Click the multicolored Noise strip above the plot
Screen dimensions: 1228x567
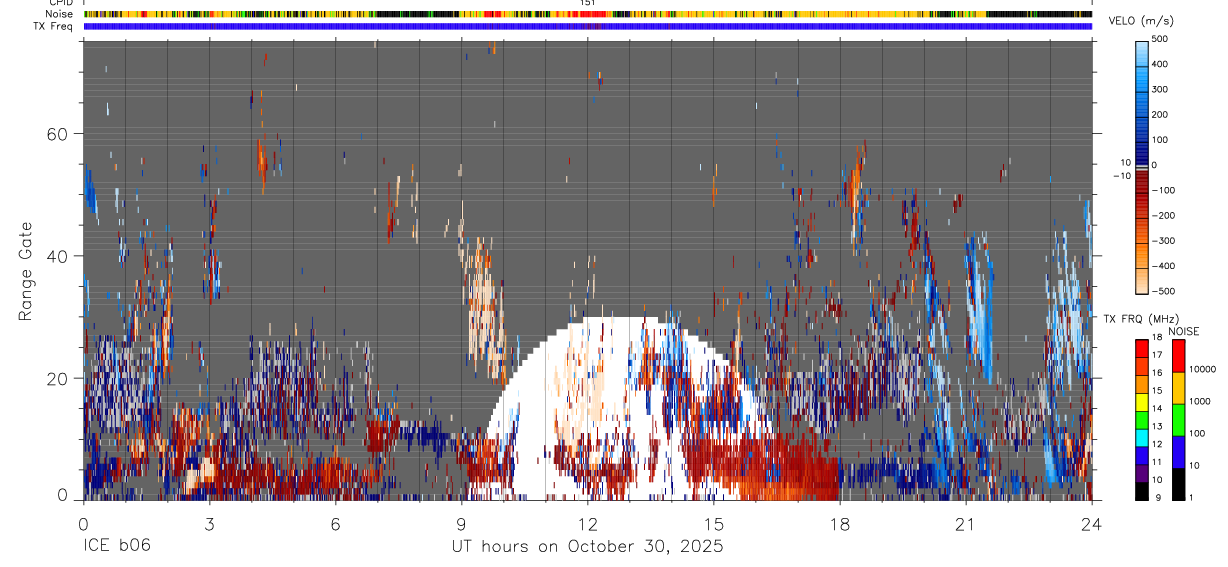point(587,14)
